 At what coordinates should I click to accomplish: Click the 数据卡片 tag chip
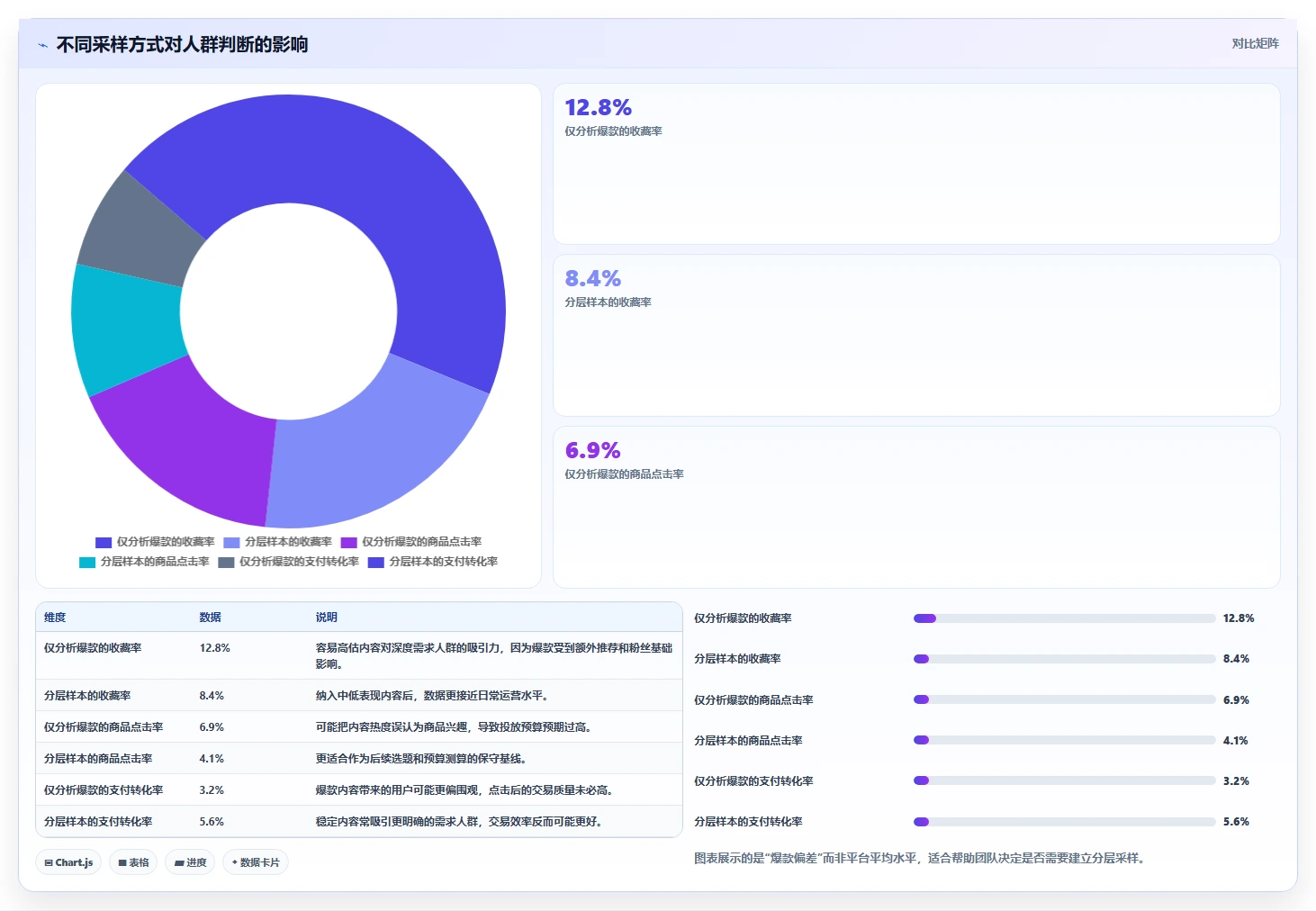tap(256, 862)
